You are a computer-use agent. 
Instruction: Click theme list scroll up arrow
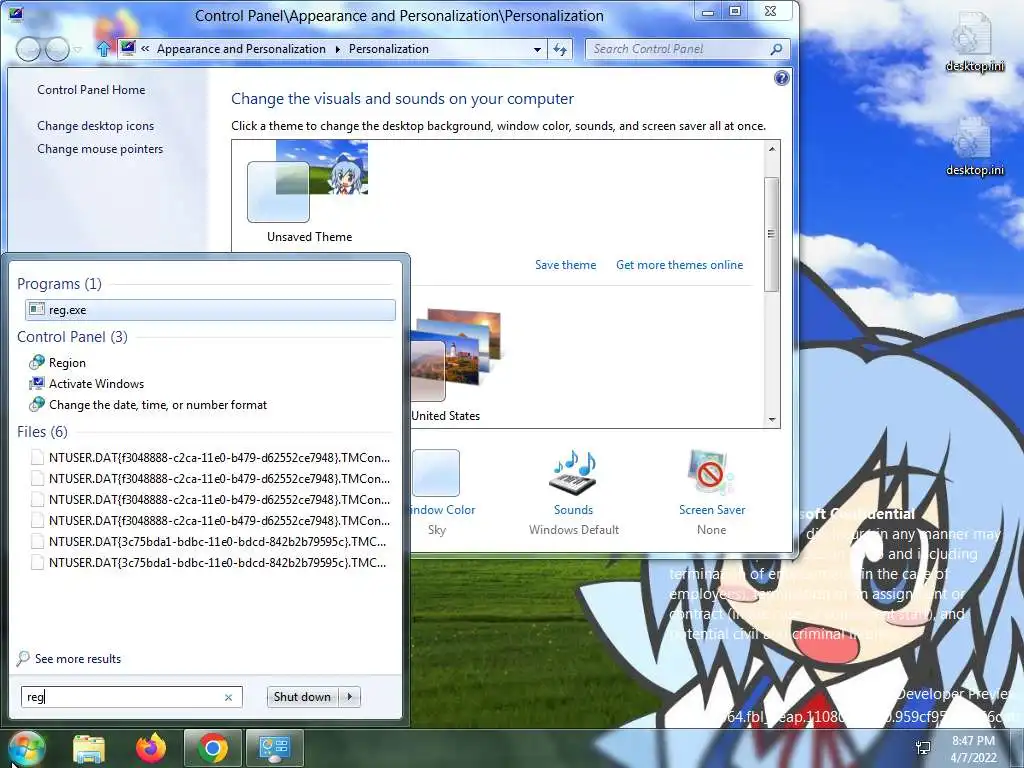pos(772,150)
